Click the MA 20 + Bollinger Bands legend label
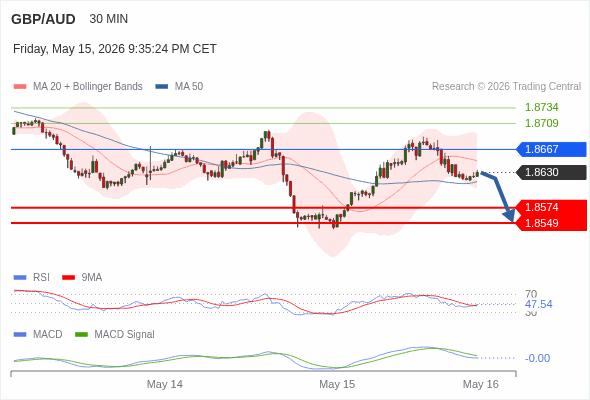 pyautogui.click(x=88, y=87)
